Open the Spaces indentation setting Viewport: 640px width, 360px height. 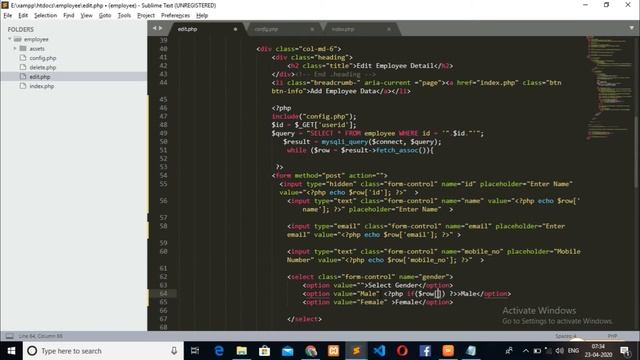pos(565,336)
